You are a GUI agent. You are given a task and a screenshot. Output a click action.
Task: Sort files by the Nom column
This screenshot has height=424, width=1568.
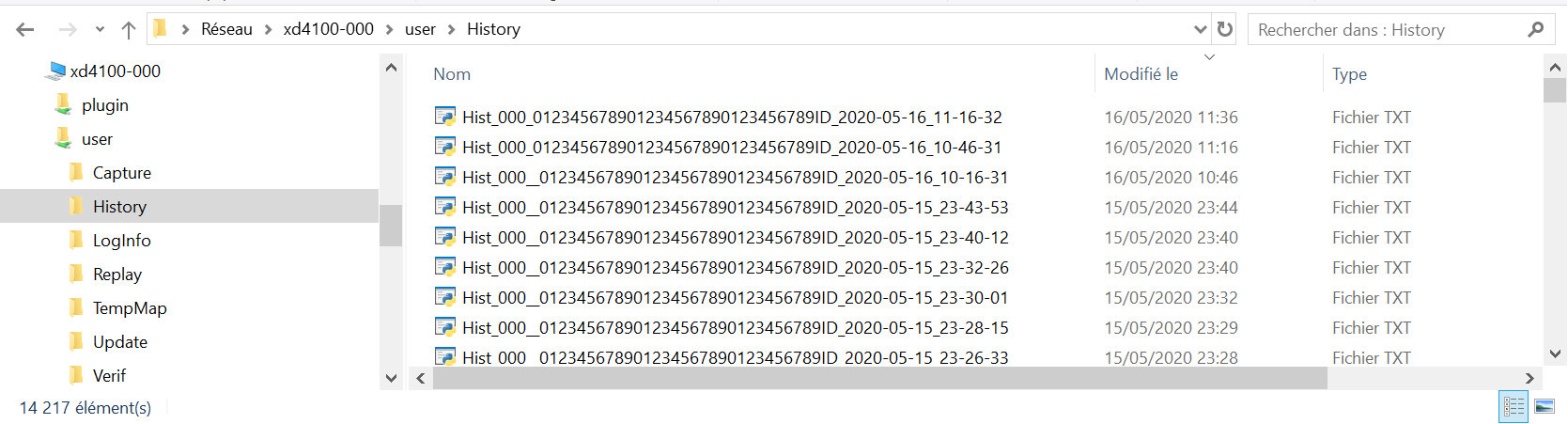pyautogui.click(x=452, y=74)
